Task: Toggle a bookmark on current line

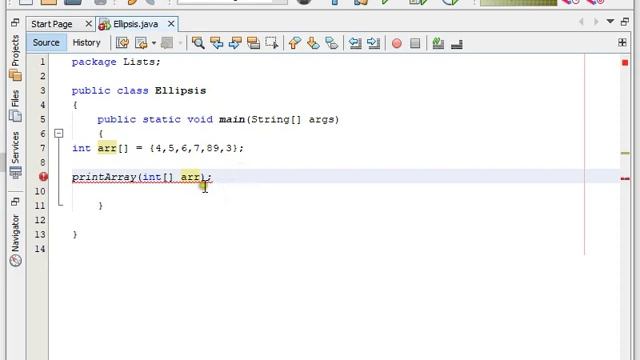Action: (332, 43)
